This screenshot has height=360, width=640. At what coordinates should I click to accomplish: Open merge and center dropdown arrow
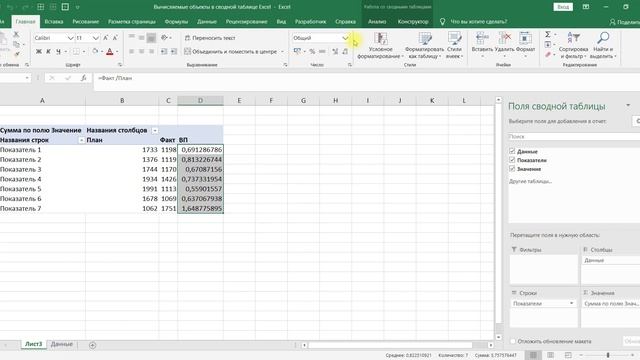click(x=282, y=51)
